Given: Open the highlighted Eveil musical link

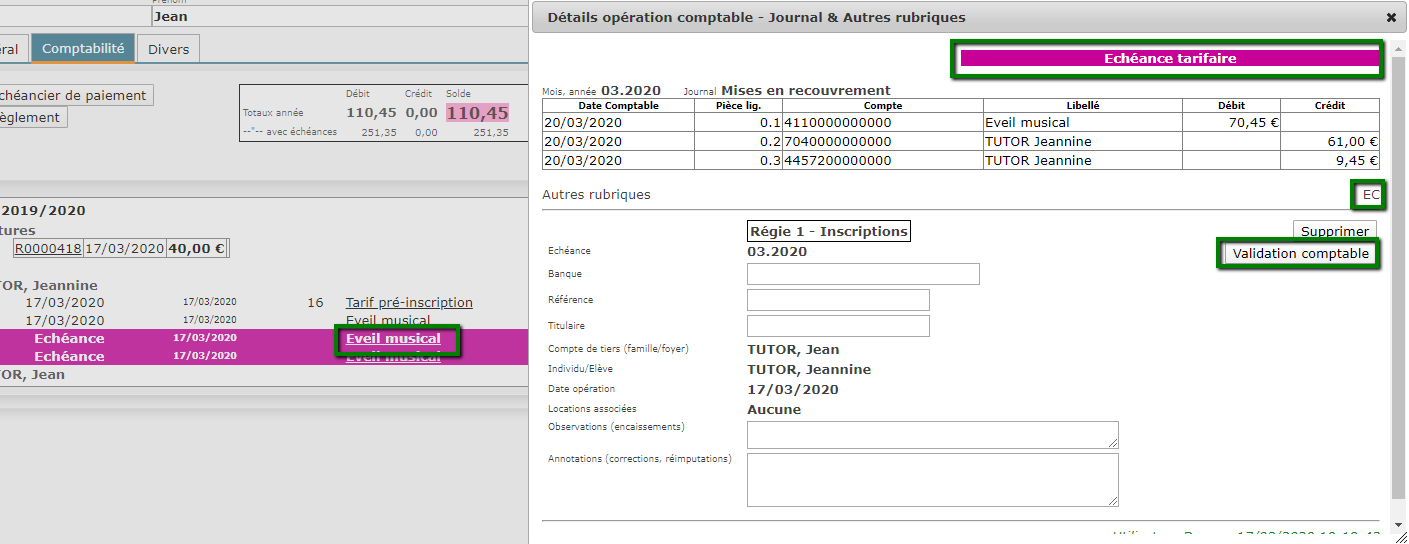Looking at the screenshot, I should pos(393,339).
